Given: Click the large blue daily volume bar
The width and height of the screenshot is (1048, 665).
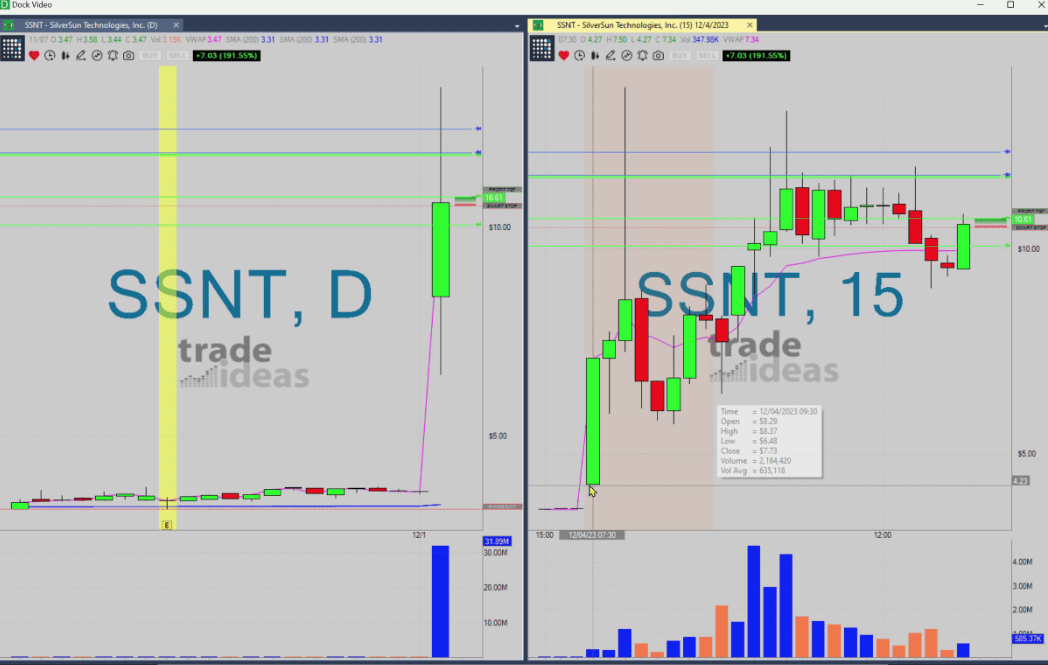Looking at the screenshot, I should pyautogui.click(x=440, y=602).
